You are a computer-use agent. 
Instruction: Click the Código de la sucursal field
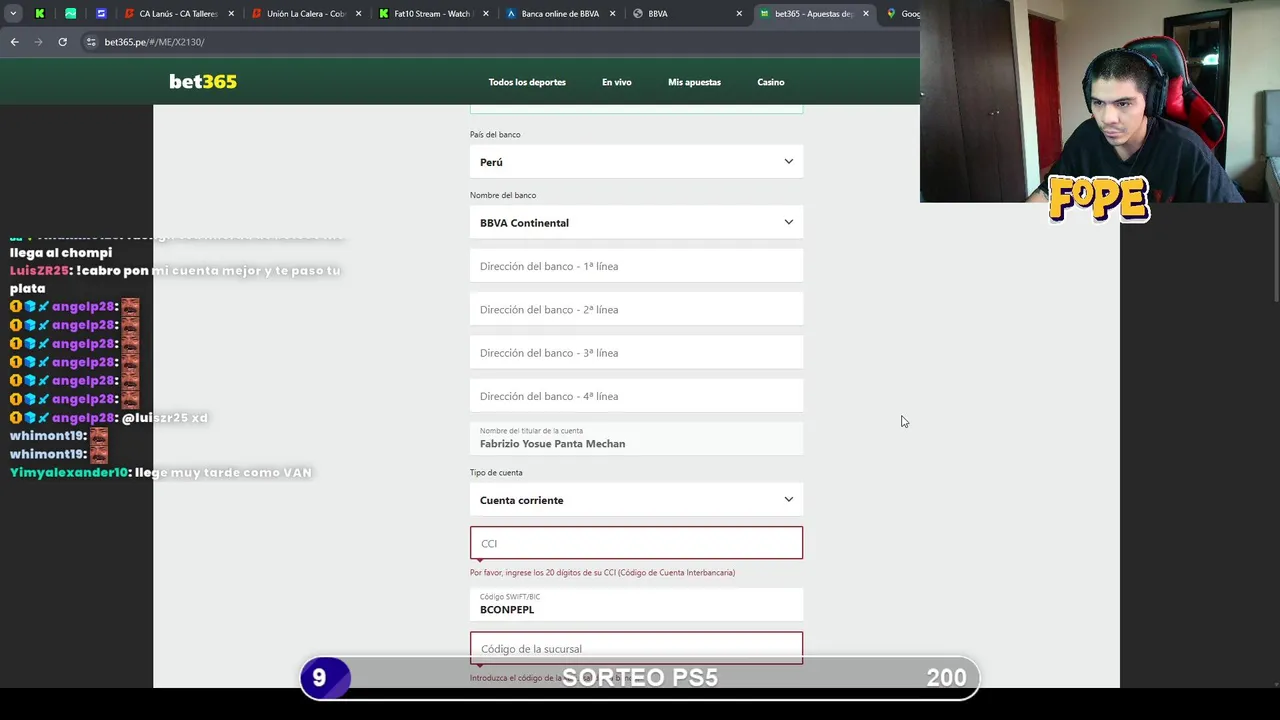click(x=636, y=648)
